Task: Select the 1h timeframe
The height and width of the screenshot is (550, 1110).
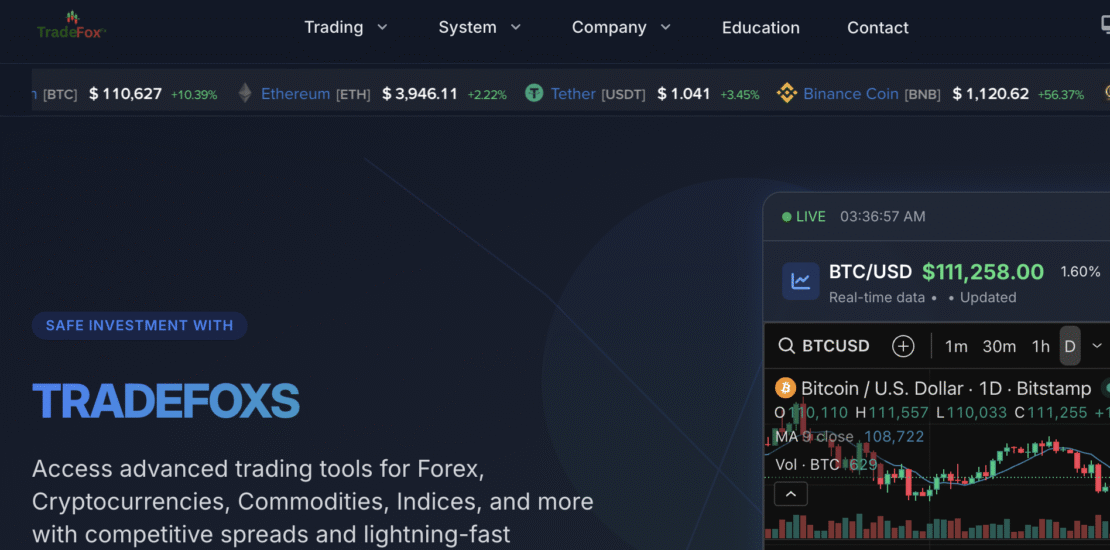Action: click(x=1041, y=346)
